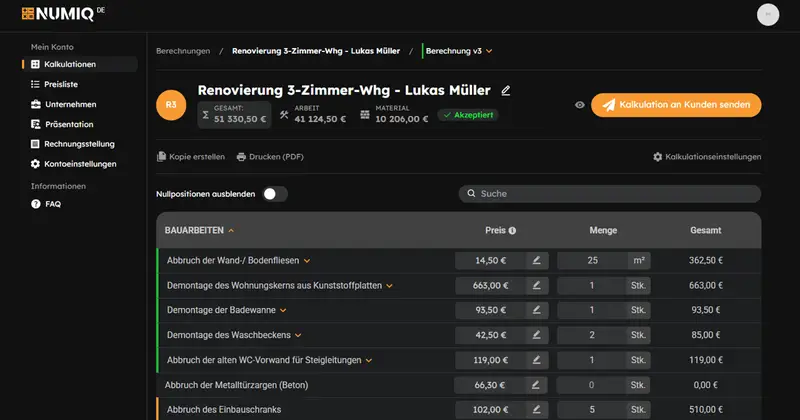Open Kalkulationseinstellungen gear settings
This screenshot has width=800, height=420.
click(x=658, y=157)
